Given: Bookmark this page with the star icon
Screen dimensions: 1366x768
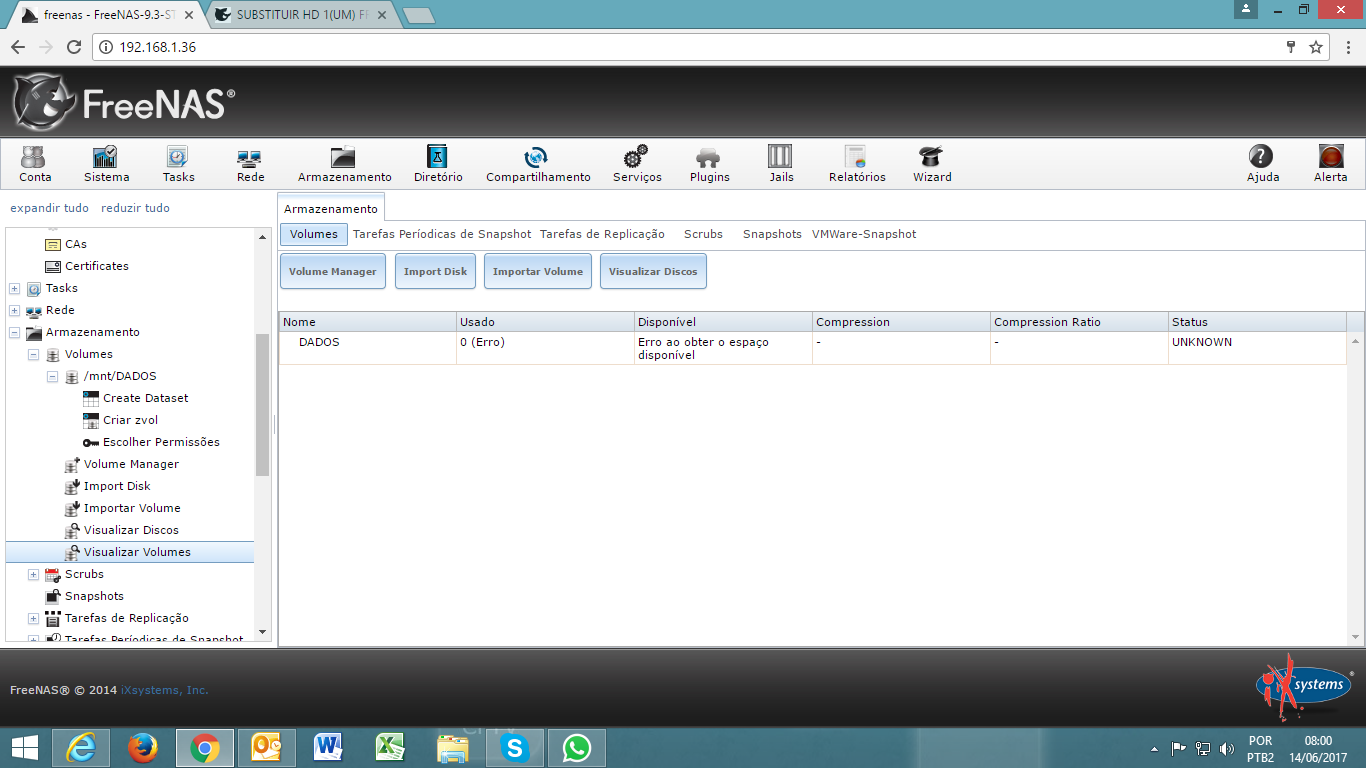Looking at the screenshot, I should tap(1316, 47).
